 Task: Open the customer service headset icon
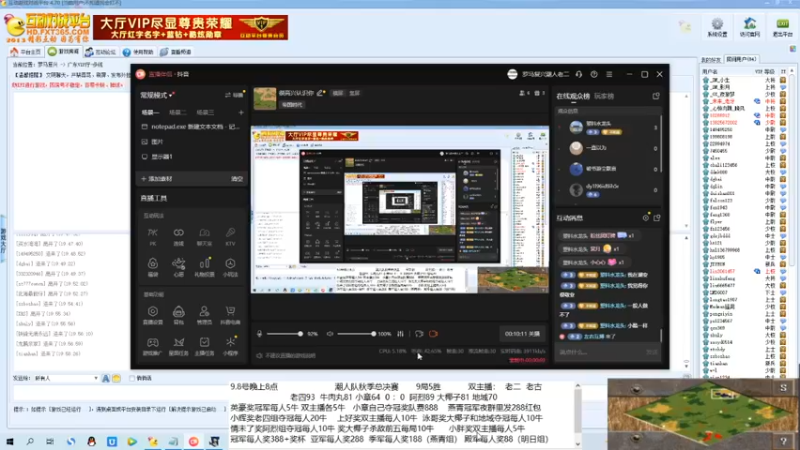coord(579,74)
